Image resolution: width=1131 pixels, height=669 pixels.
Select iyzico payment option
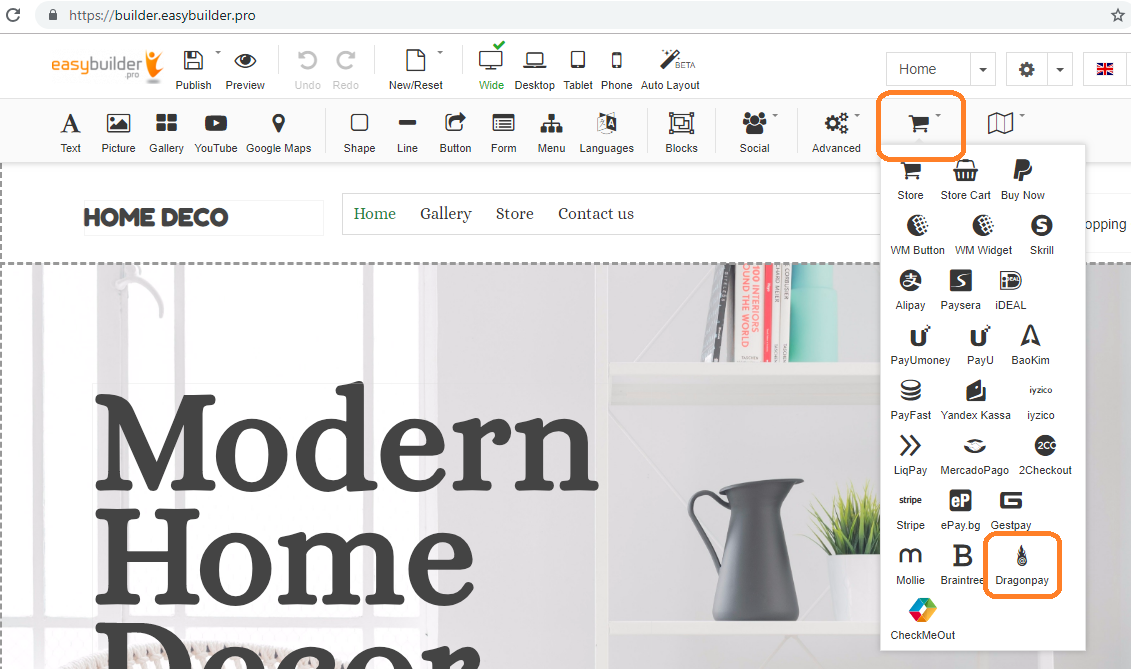(x=1041, y=400)
